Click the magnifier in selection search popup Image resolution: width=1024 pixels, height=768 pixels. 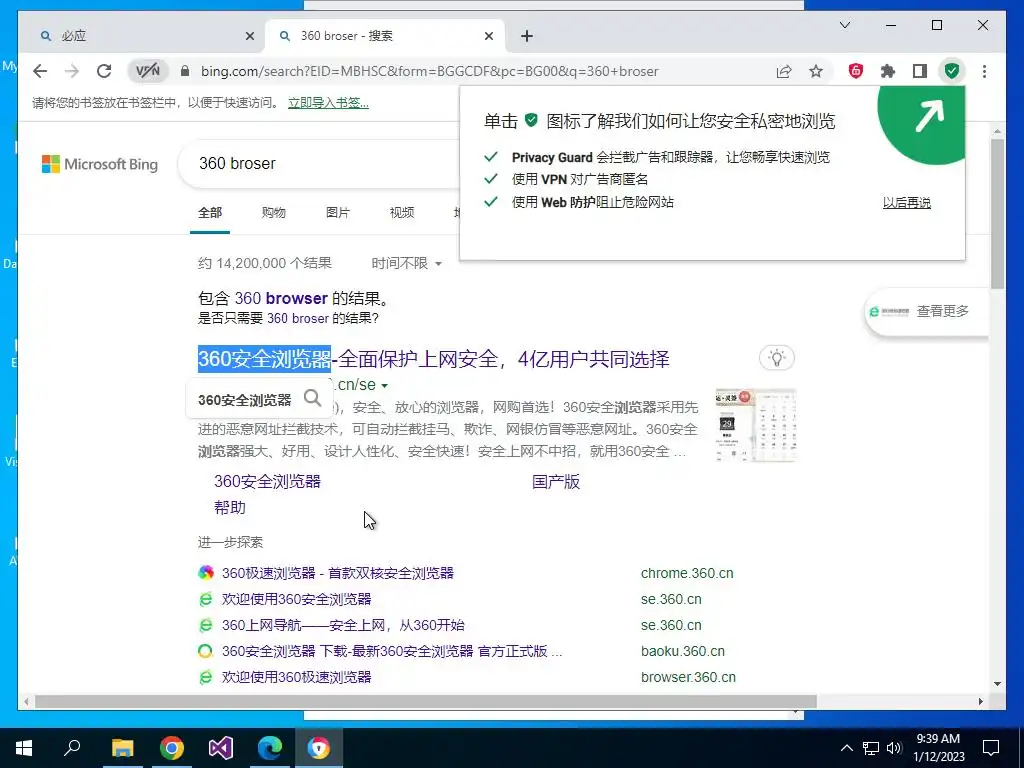[313, 398]
